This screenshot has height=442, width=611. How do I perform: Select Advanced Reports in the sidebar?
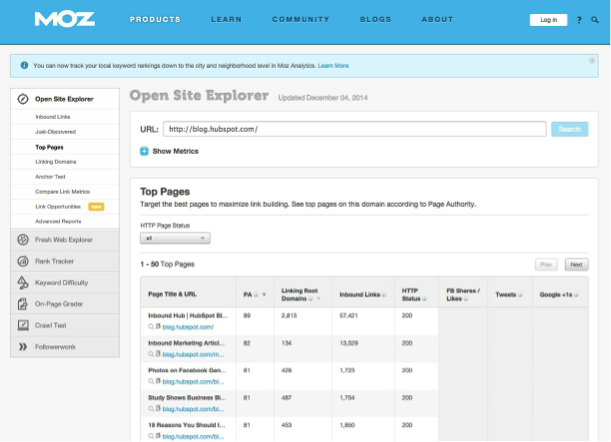coord(58,221)
